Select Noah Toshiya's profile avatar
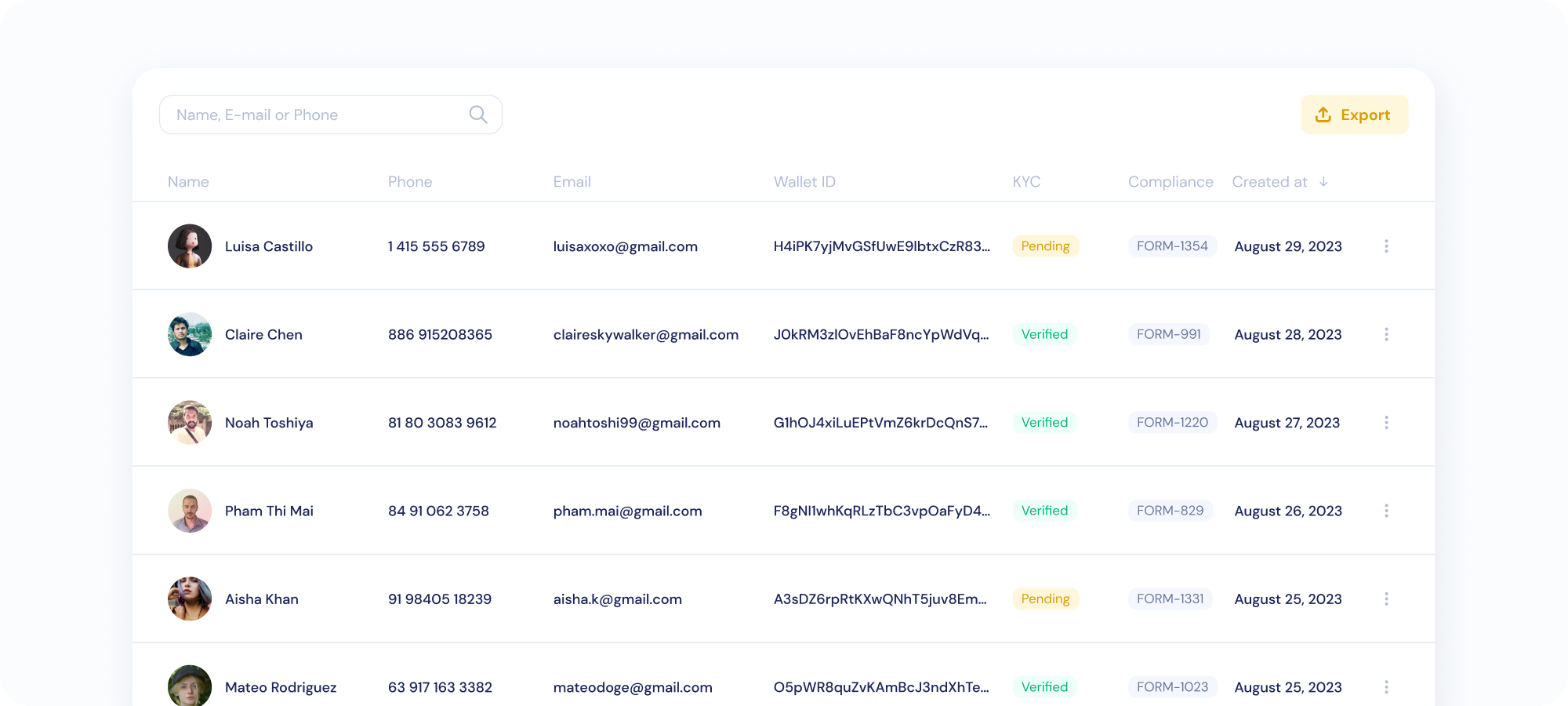 tap(190, 423)
